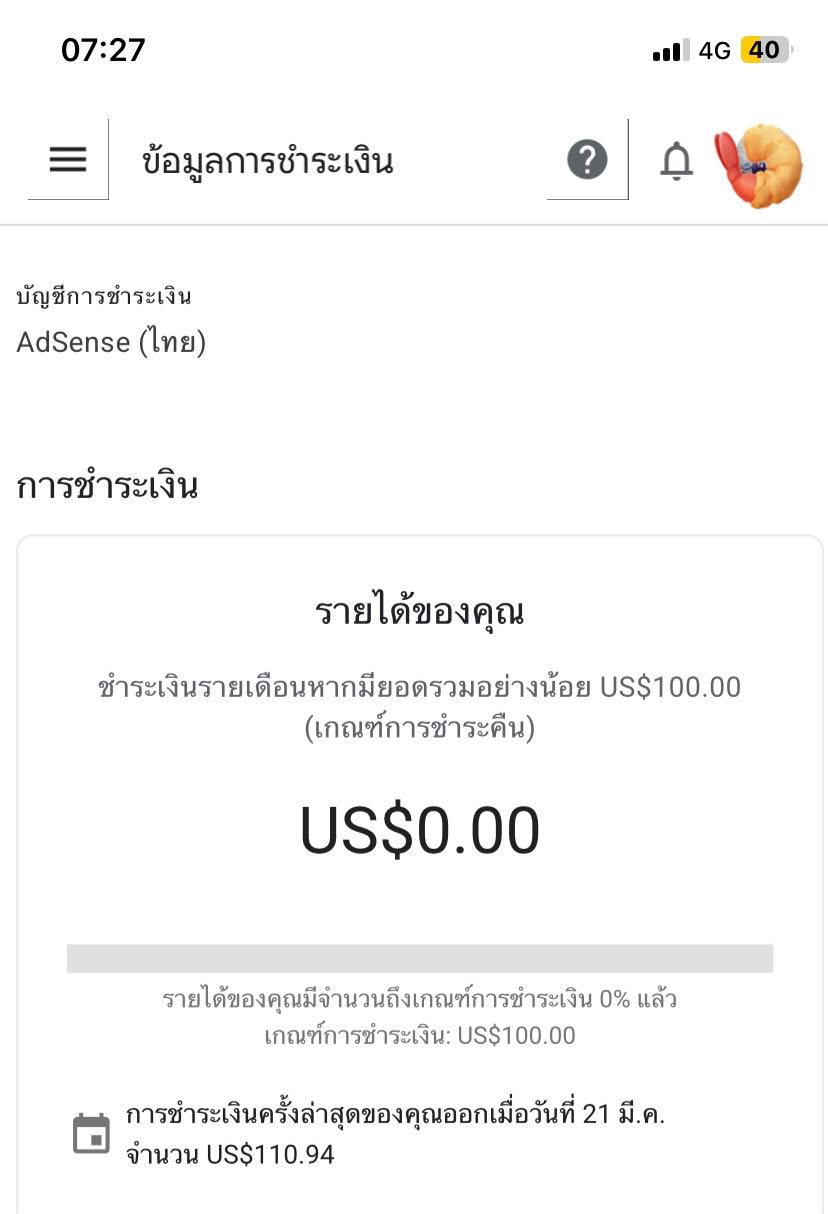Tap the monthly US$100.00 minimum threshold description

(420, 707)
